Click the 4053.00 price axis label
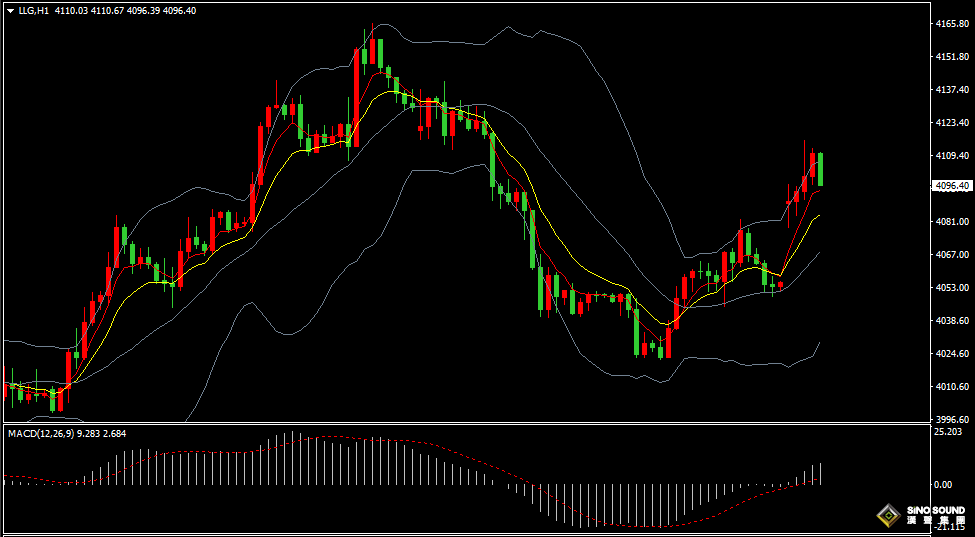Viewport: 975px width, 537px height. pos(953,287)
